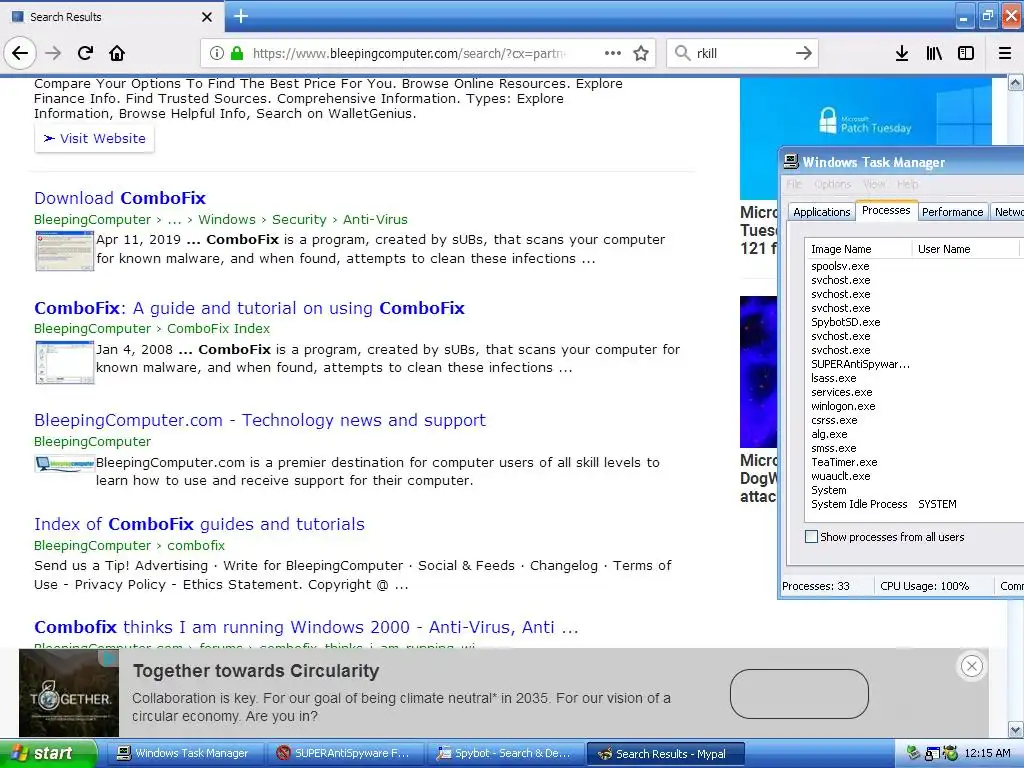Tick Show processes from all users

(x=811, y=537)
